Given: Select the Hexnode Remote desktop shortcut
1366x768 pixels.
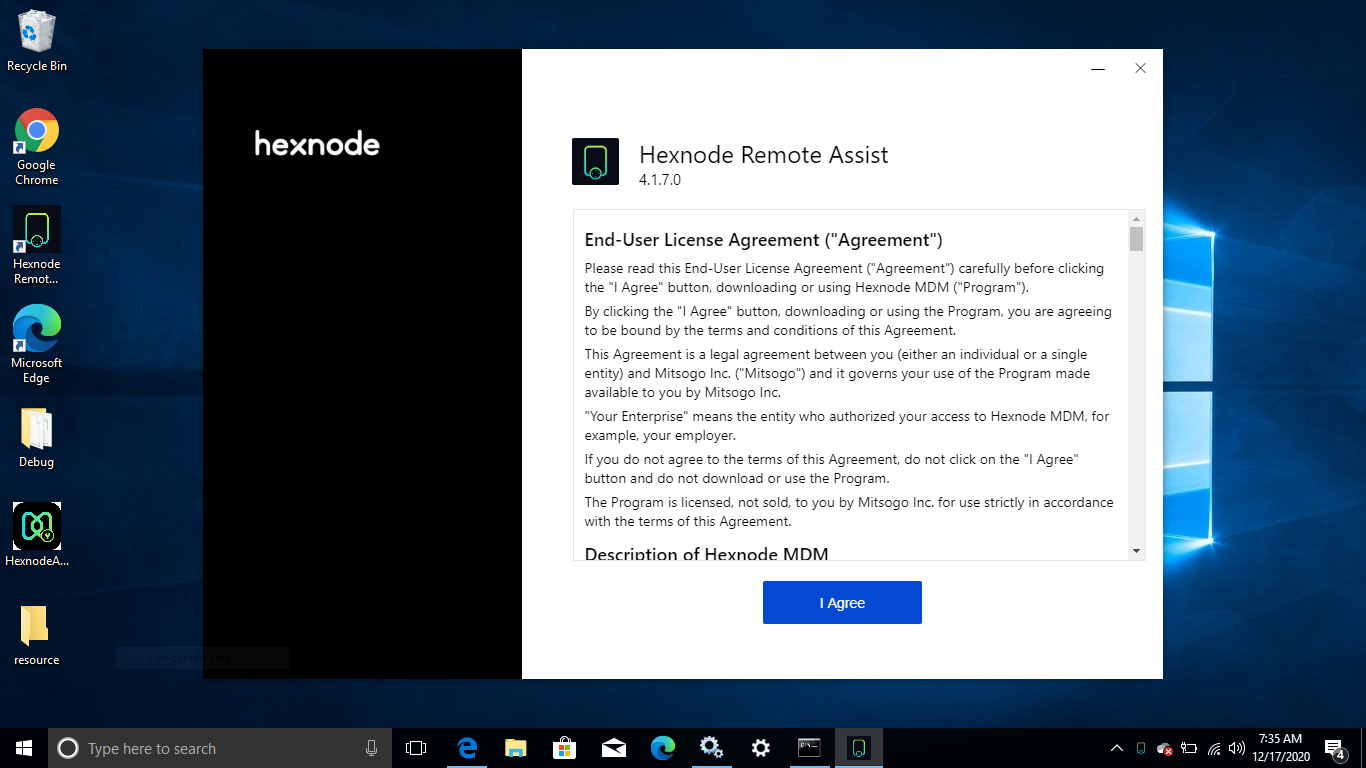Looking at the screenshot, I should click(37, 246).
